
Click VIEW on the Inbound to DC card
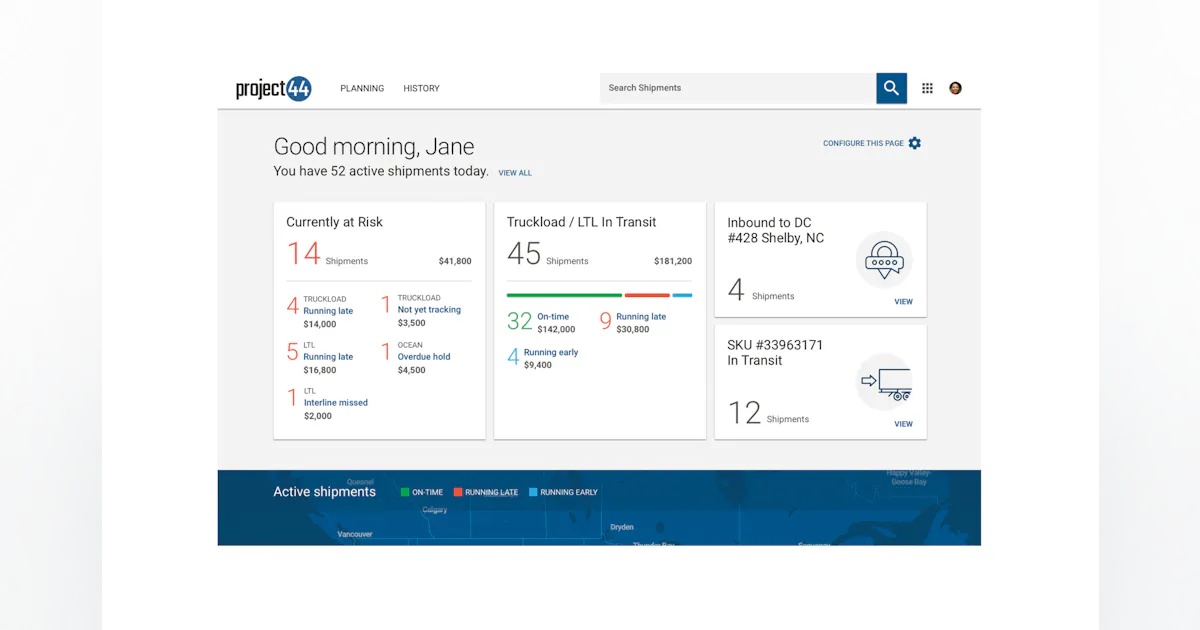pos(903,301)
